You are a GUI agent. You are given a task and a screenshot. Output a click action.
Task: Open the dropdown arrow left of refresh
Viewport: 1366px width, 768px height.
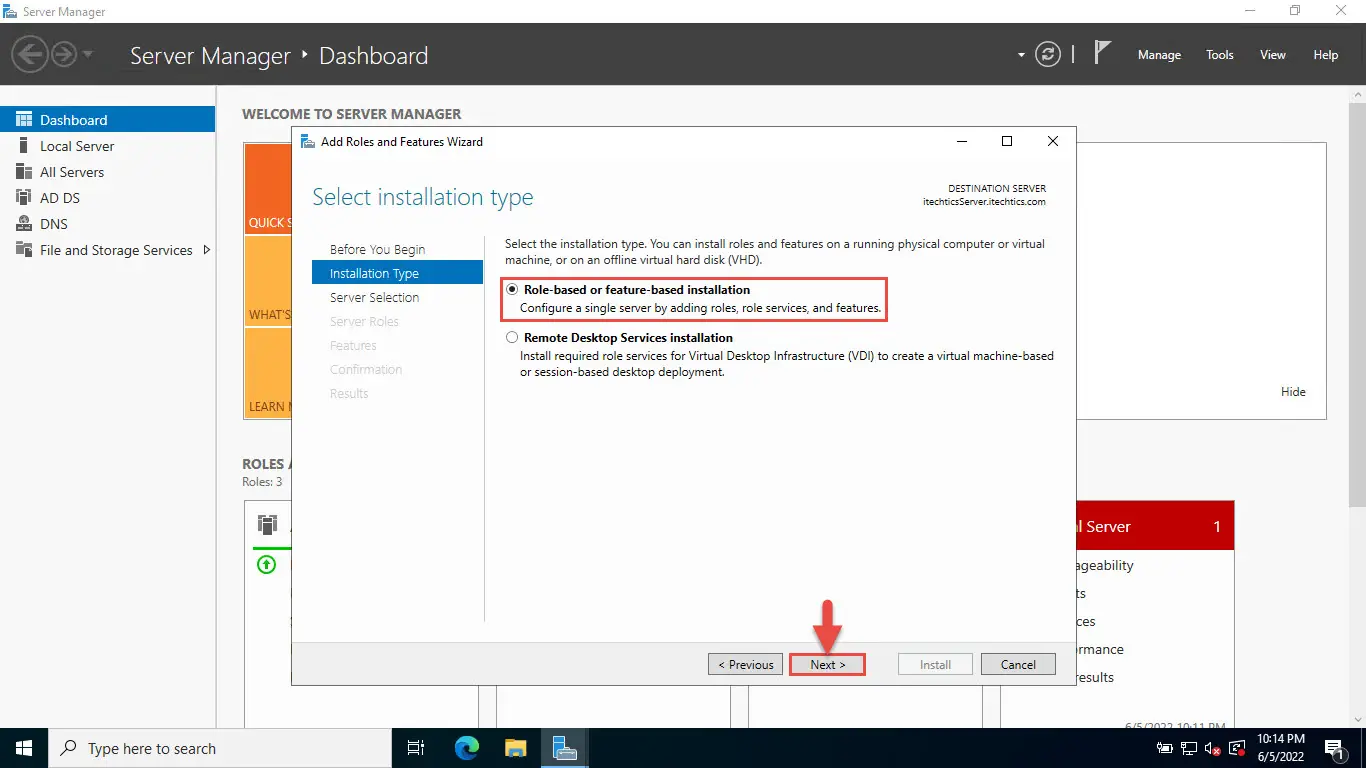[x=1021, y=55]
